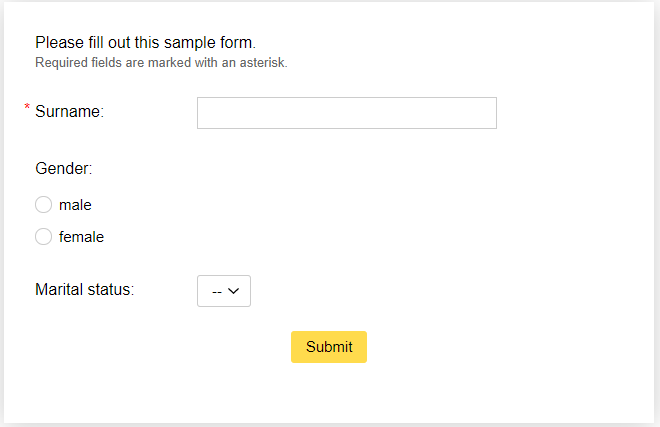This screenshot has width=660, height=427.
Task: Select the female radio button
Action: (x=43, y=237)
